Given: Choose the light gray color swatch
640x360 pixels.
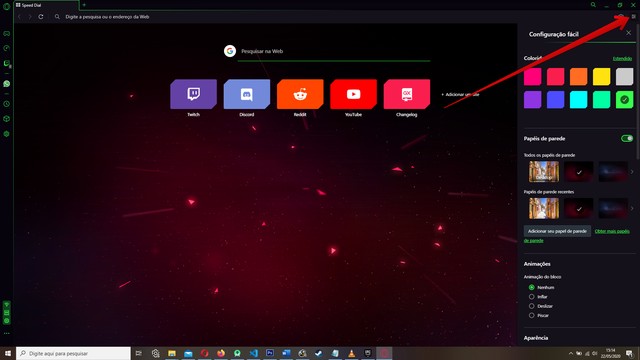Looking at the screenshot, I should 624,77.
